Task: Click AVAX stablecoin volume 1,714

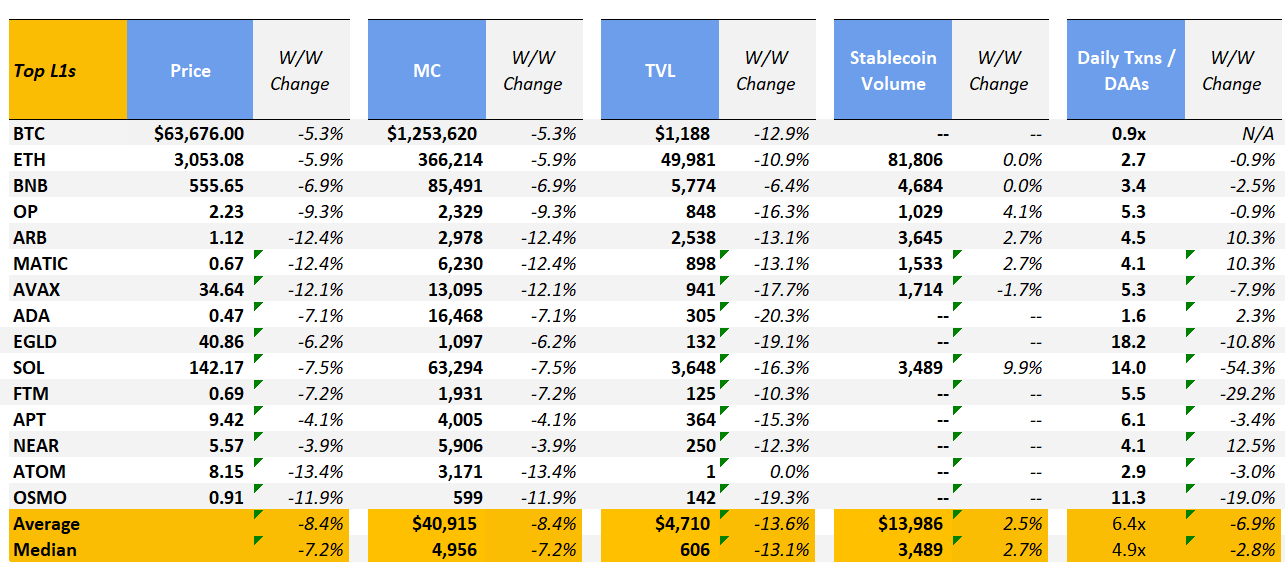Action: coord(923,289)
